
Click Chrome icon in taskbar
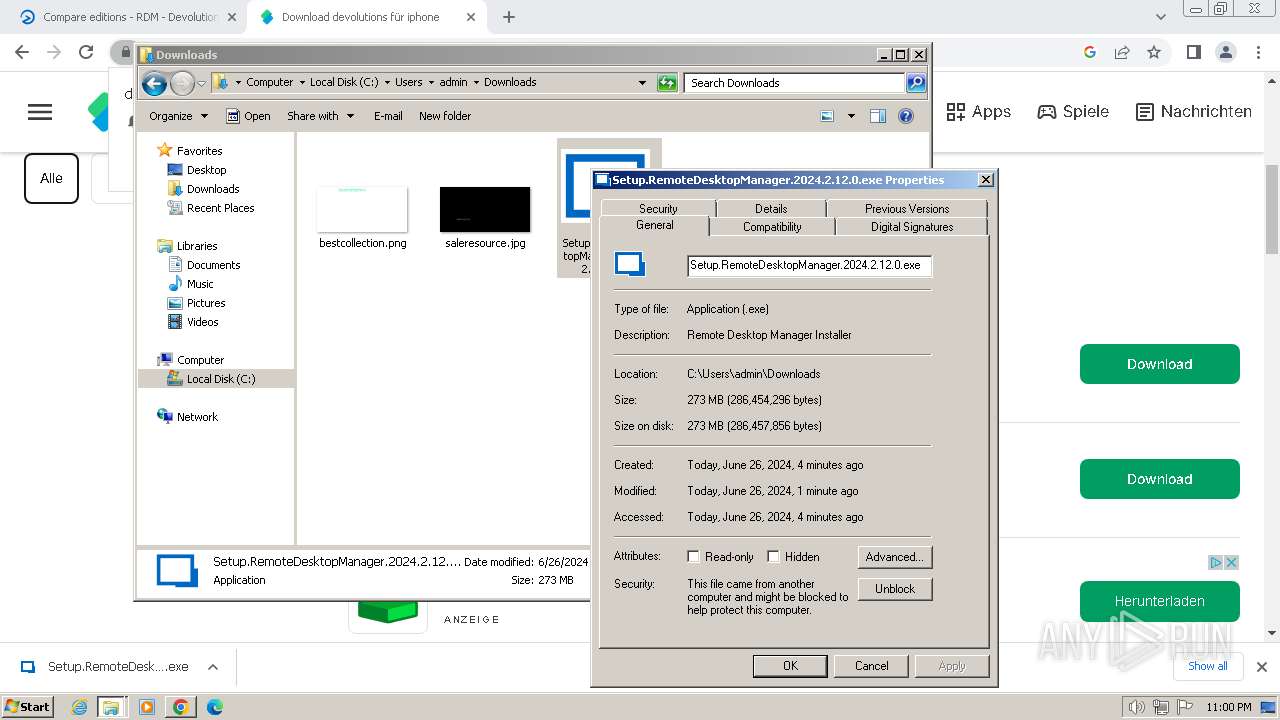181,707
